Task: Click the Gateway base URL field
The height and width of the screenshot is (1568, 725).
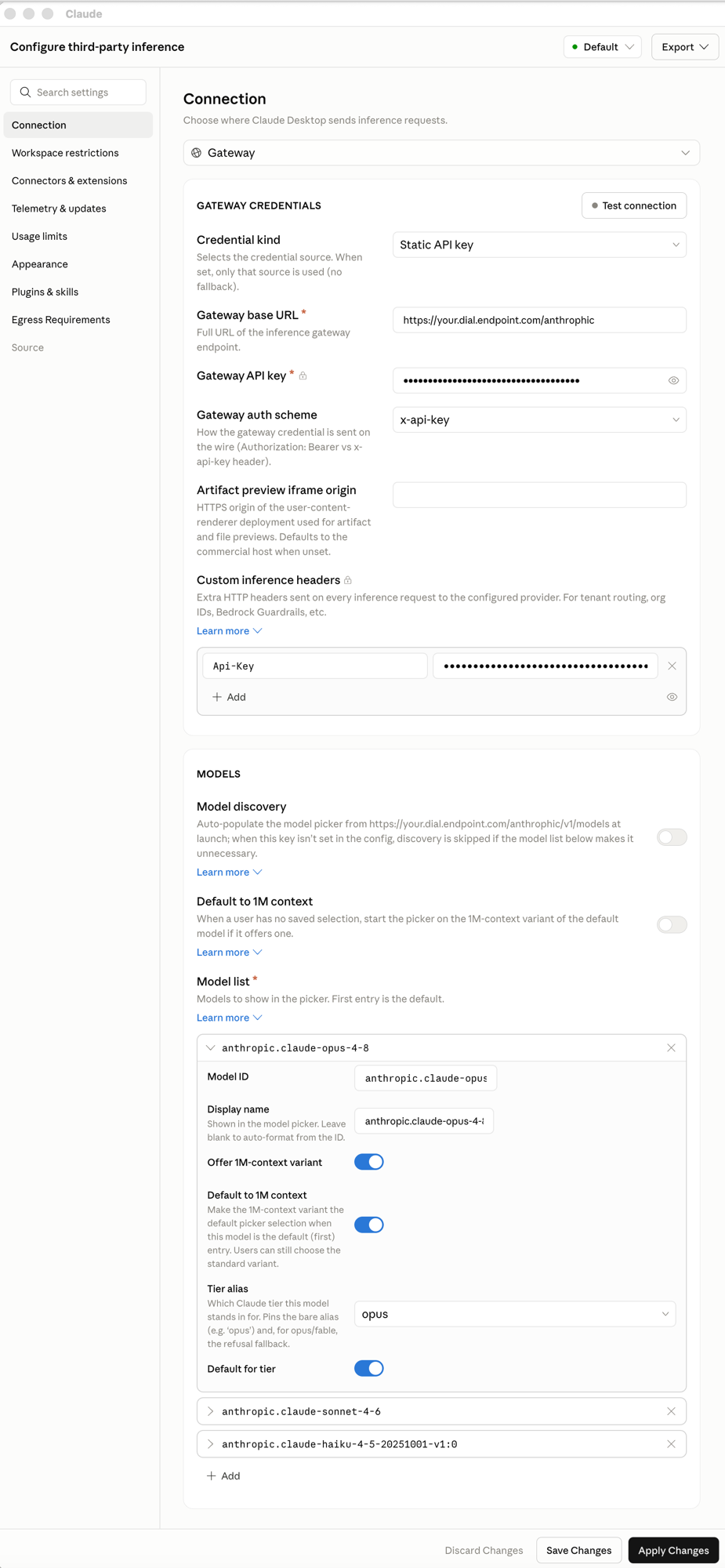Action: pyautogui.click(x=539, y=320)
